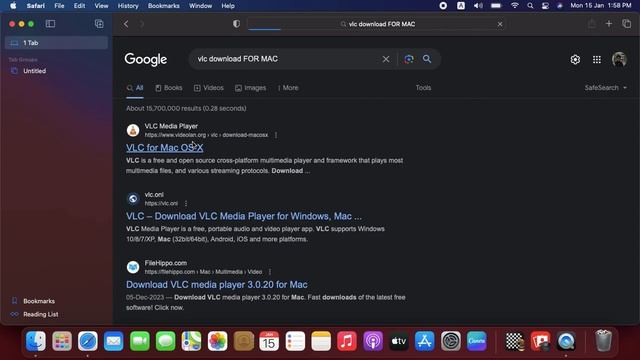Open Bookmarks in the sidebar

click(x=39, y=301)
